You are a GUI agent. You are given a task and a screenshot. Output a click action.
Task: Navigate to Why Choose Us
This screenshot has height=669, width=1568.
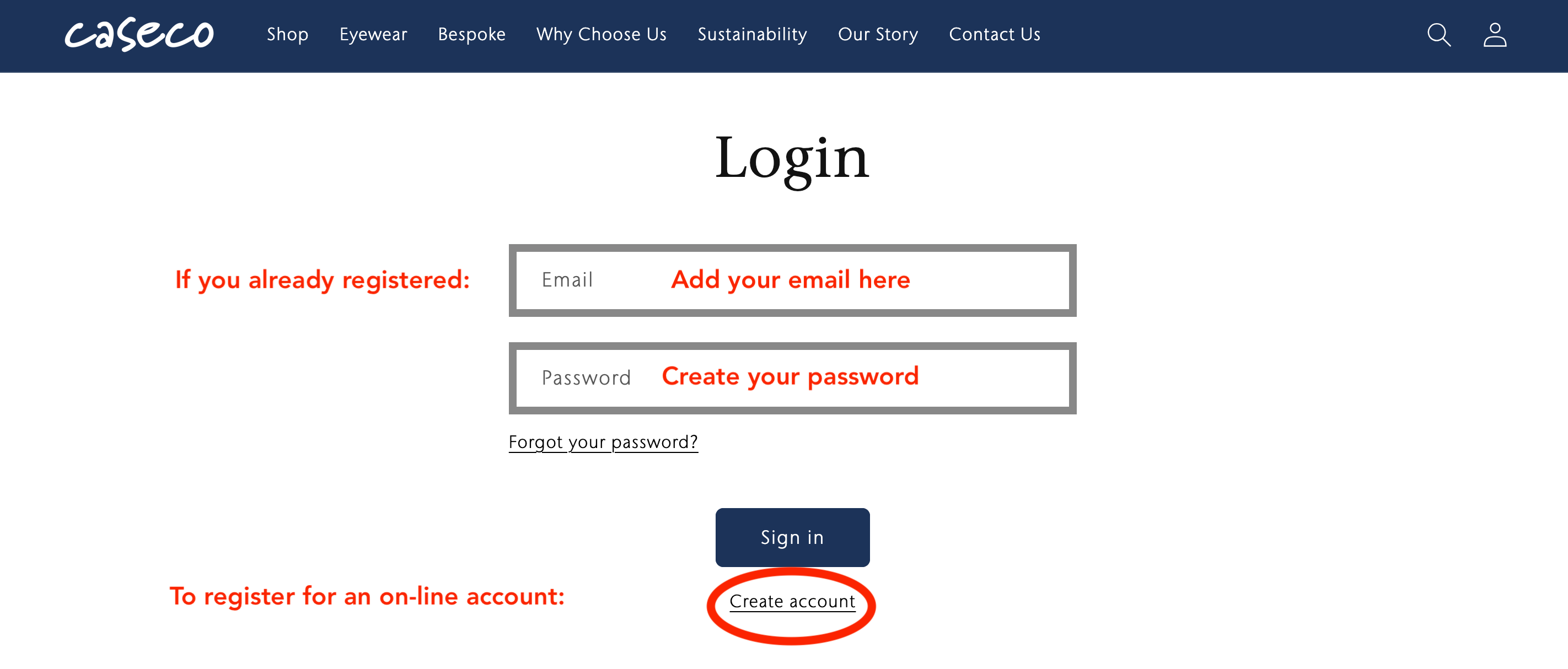pos(602,35)
